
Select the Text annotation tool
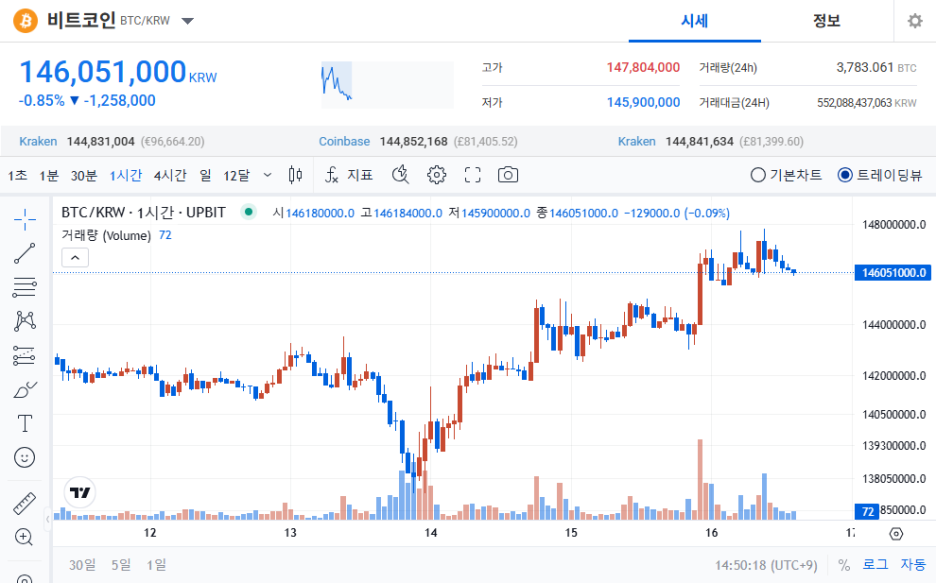coord(24,424)
